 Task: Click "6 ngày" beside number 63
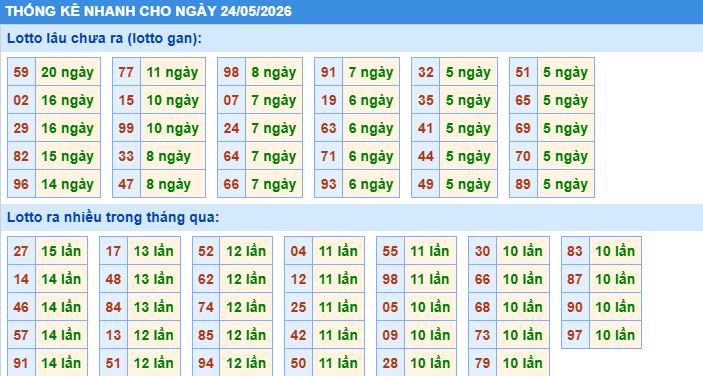pyautogui.click(x=371, y=128)
